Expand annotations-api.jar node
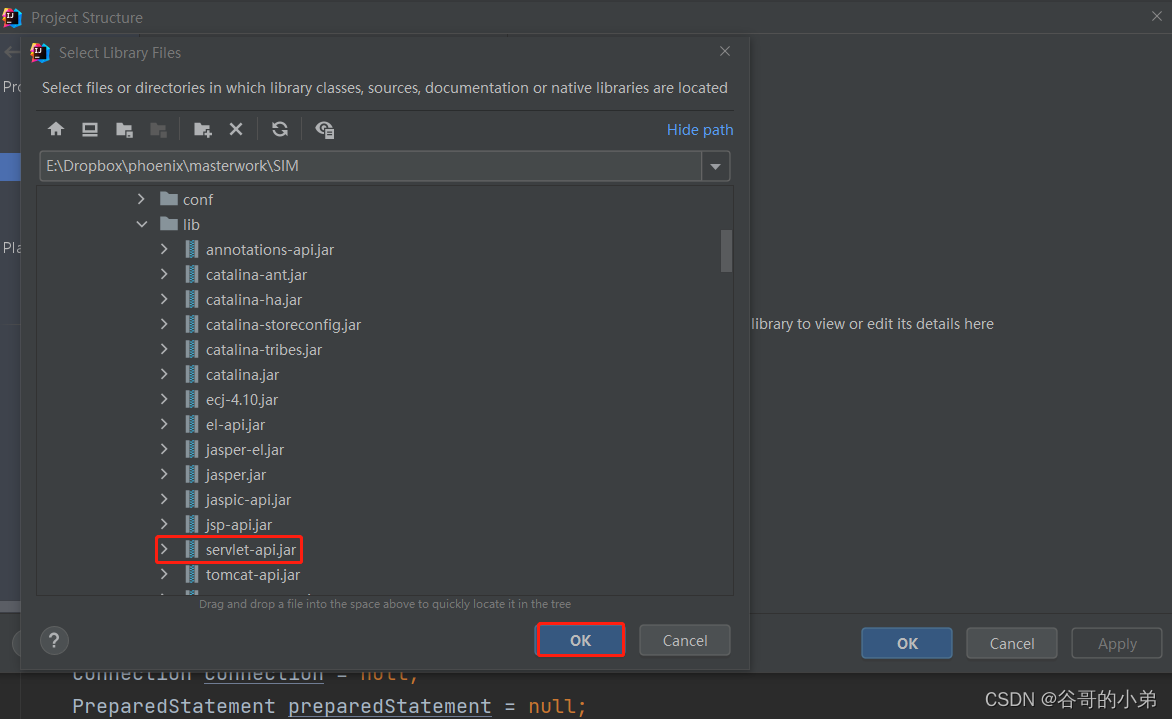This screenshot has height=719, width=1172. pos(164,250)
